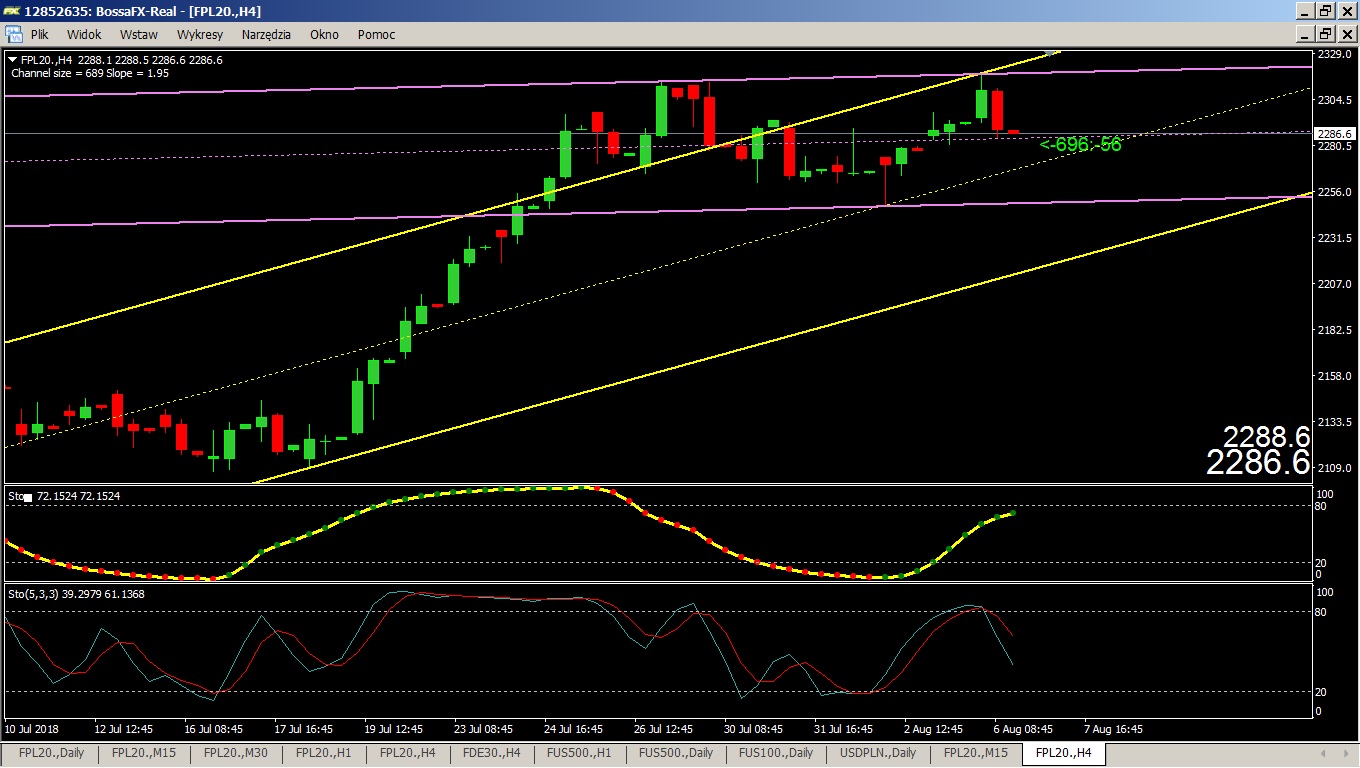This screenshot has height=768, width=1360.
Task: Click the 2329.0 price axis label
Action: pyautogui.click(x=1335, y=54)
